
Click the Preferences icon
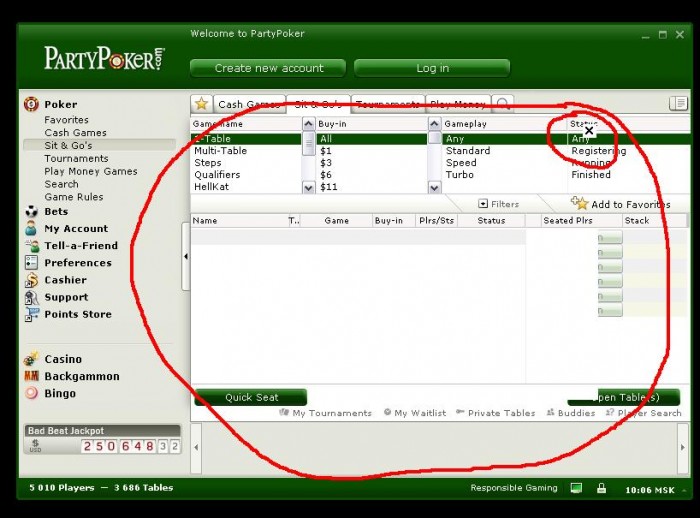click(x=31, y=263)
